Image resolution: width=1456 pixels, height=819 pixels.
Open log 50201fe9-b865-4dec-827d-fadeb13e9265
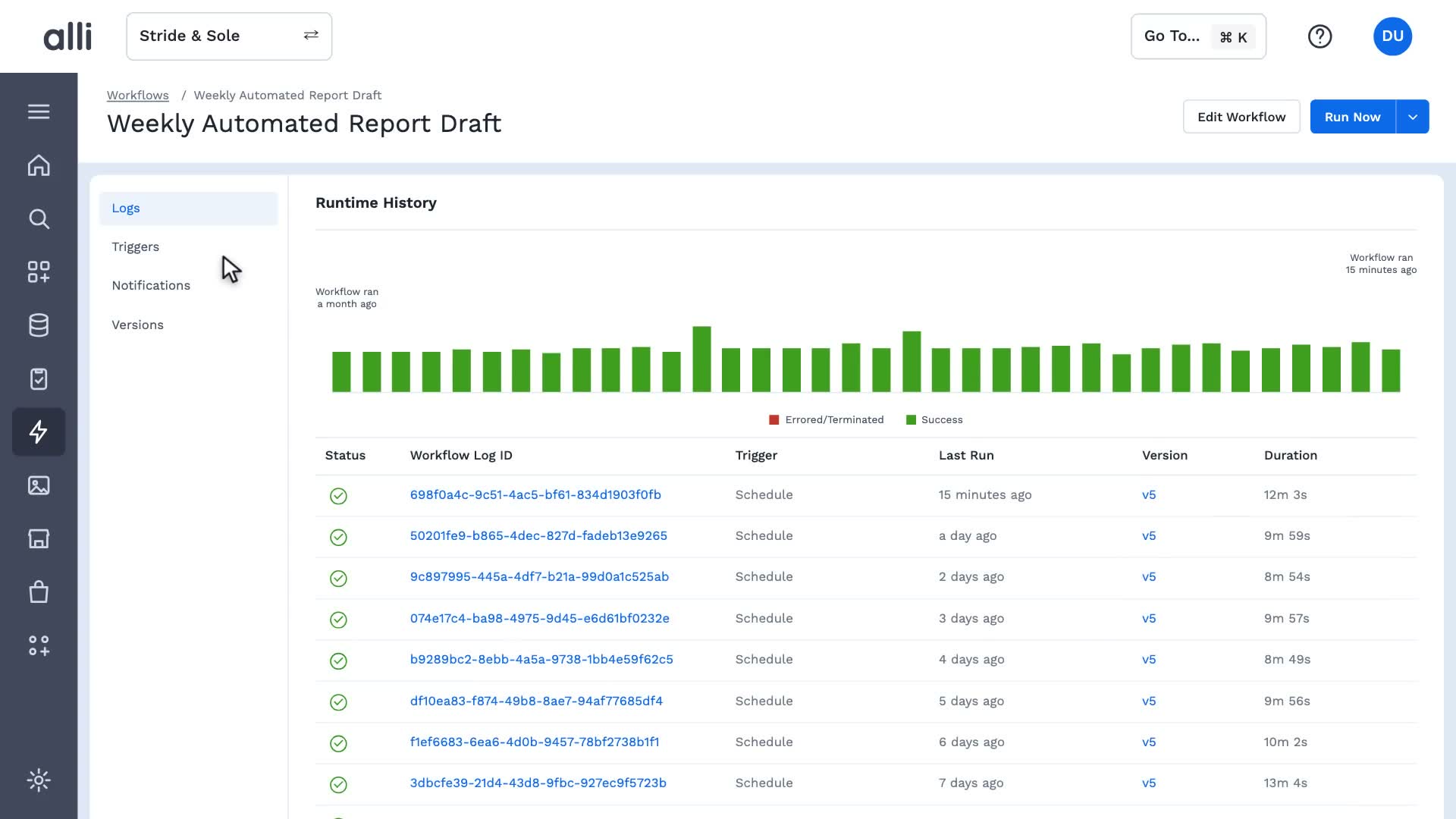[x=538, y=536]
